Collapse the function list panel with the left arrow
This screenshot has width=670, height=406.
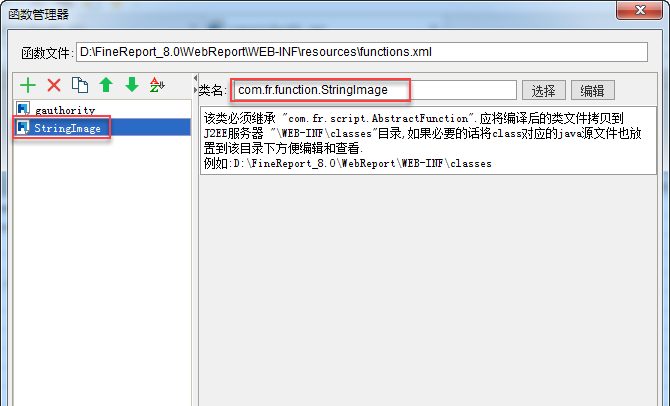195,78
